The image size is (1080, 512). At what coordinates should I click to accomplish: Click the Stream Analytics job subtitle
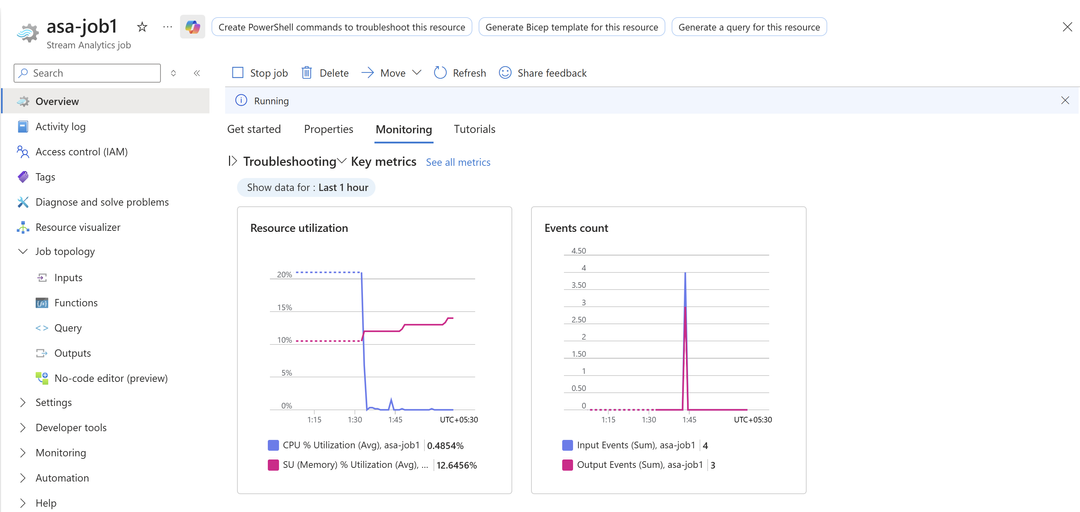tap(88, 45)
